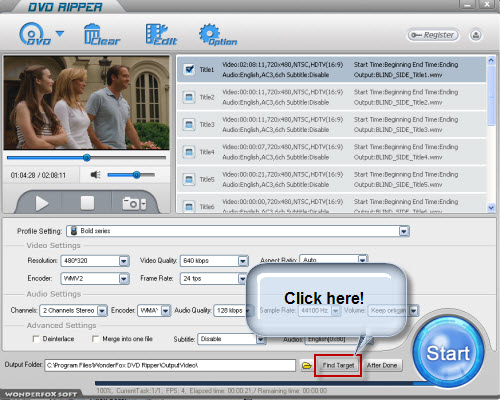Click the movie preview thumbnail
The width and height of the screenshot is (500, 400).
[86, 103]
